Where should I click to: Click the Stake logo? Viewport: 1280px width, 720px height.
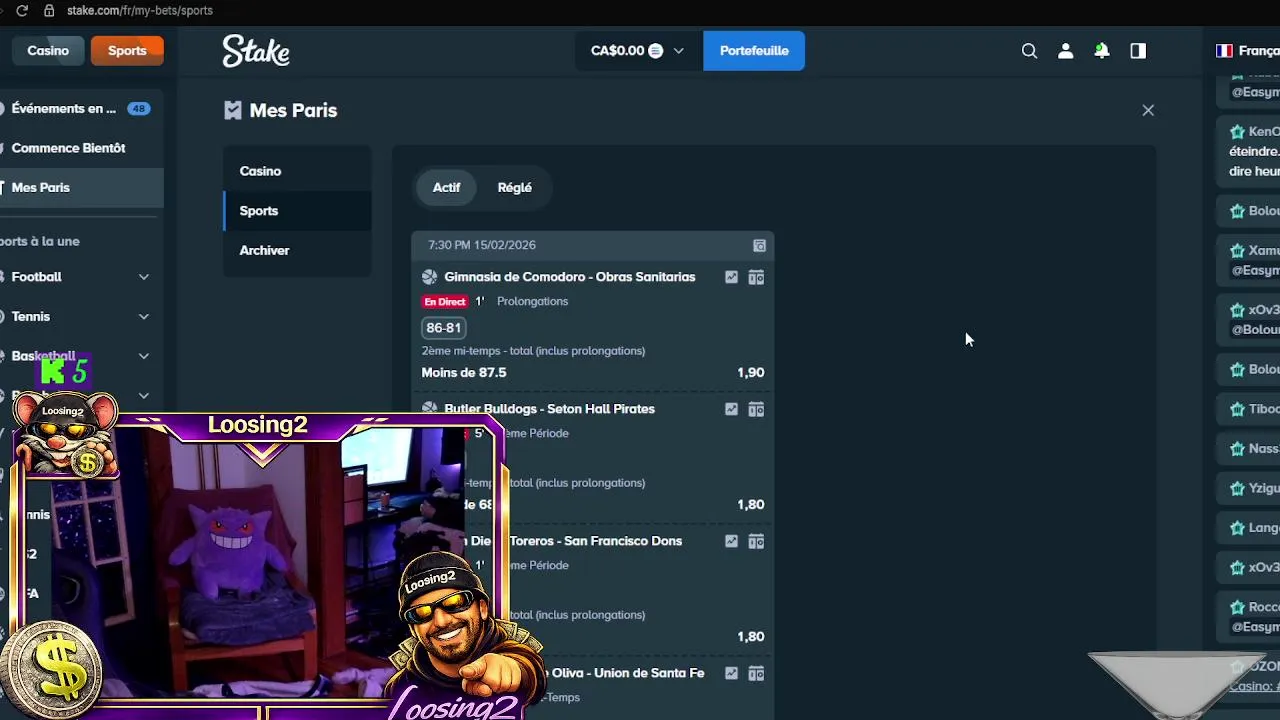tap(256, 51)
